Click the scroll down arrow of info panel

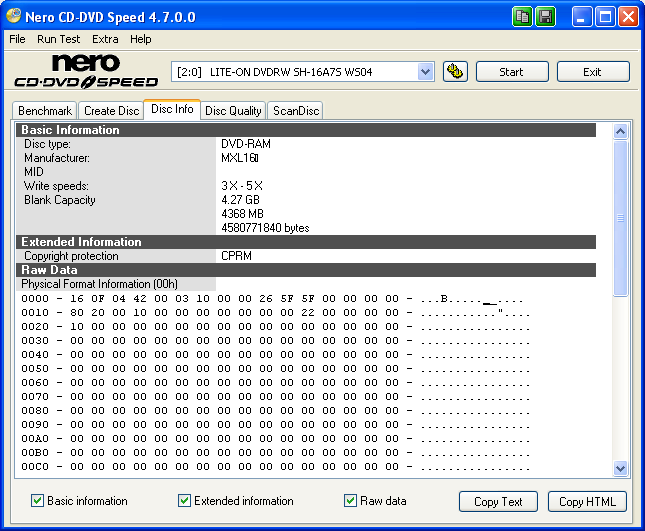pyautogui.click(x=620, y=468)
